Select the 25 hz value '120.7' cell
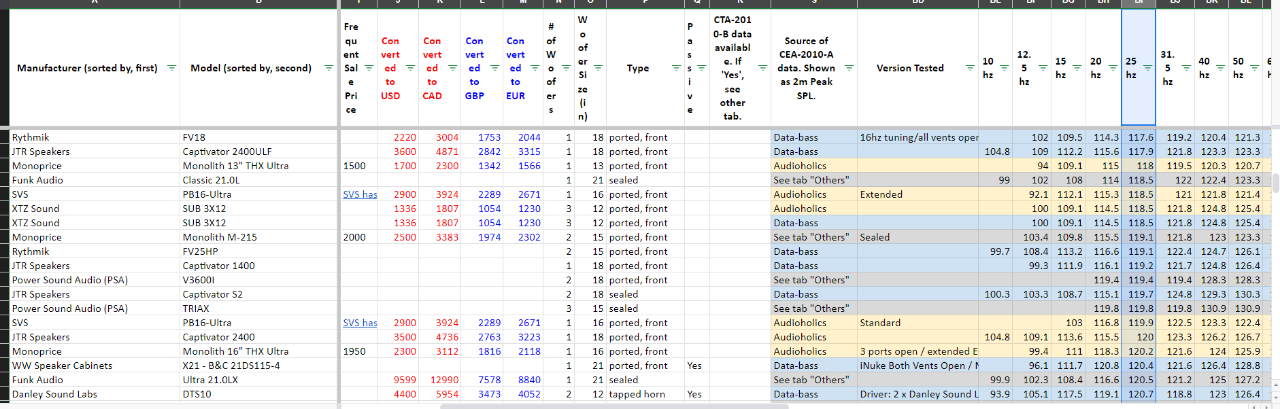 coord(1139,395)
